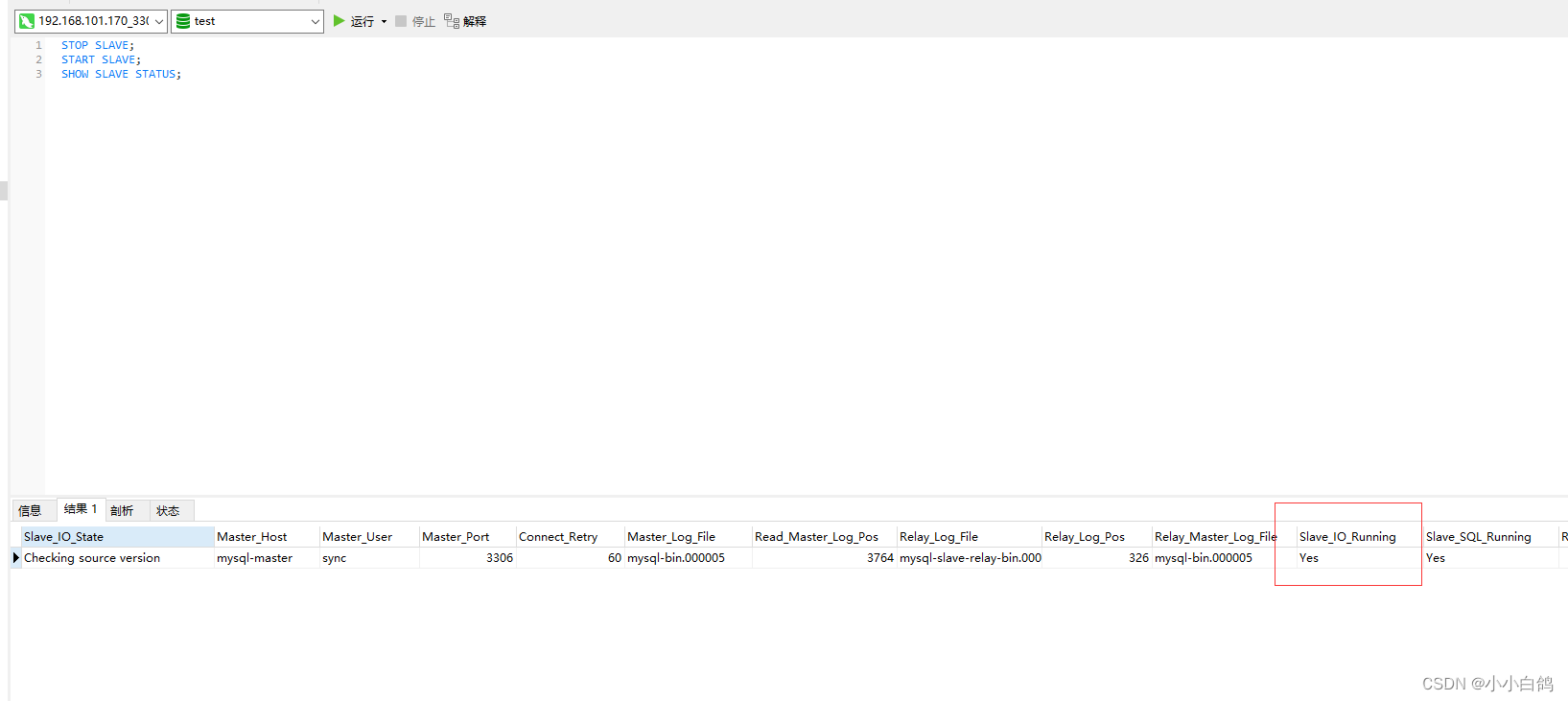Screen dimensions: 1568x701
Task: Select the 3764 log position cell
Action: (825, 558)
